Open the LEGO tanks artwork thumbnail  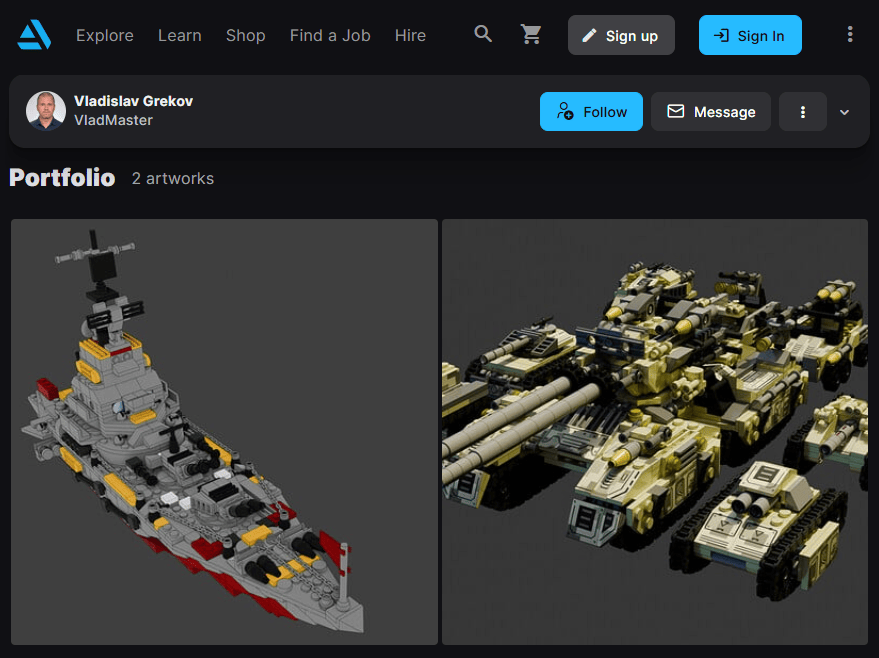tap(654, 432)
